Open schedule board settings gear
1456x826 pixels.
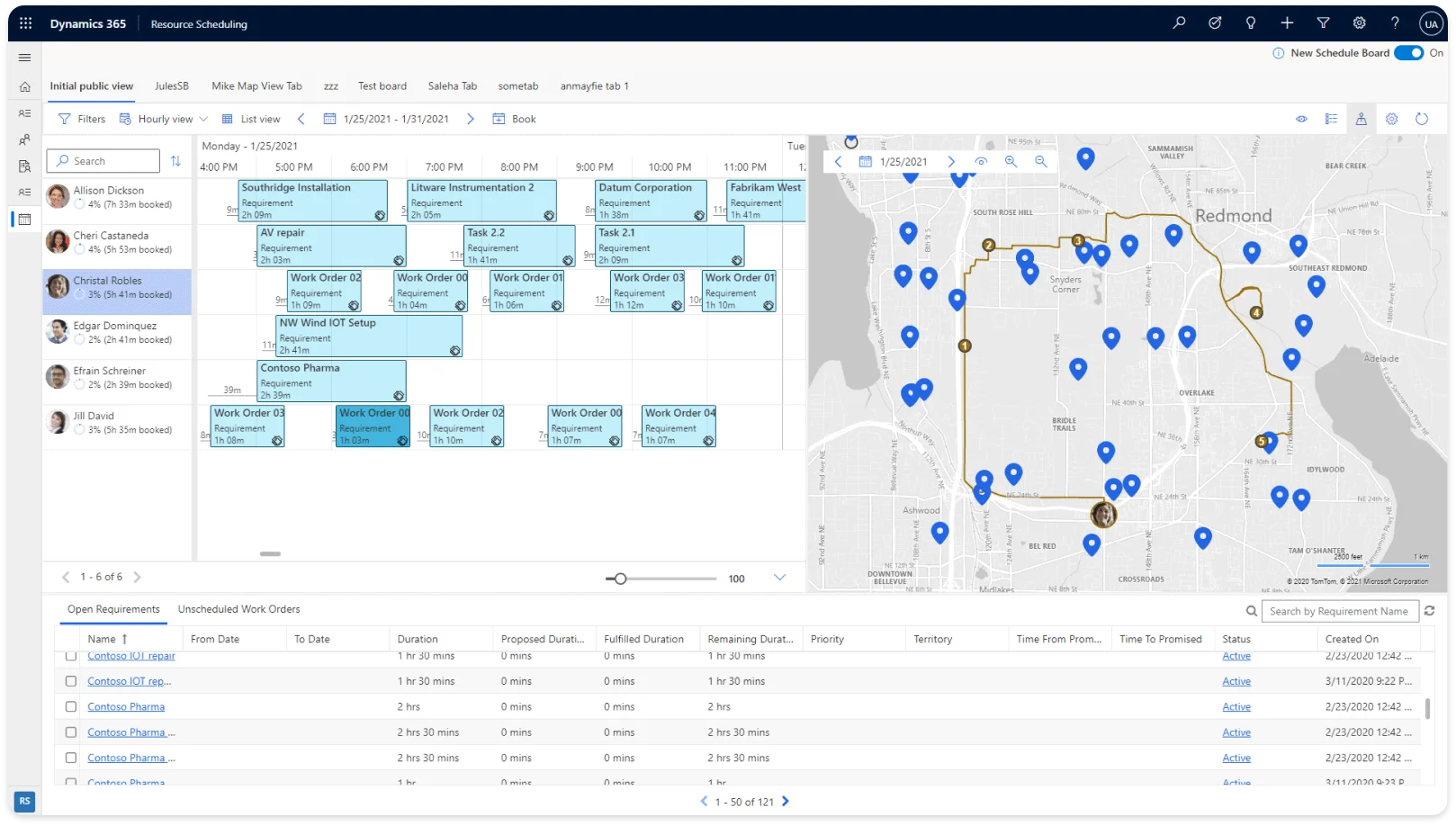(x=1391, y=118)
